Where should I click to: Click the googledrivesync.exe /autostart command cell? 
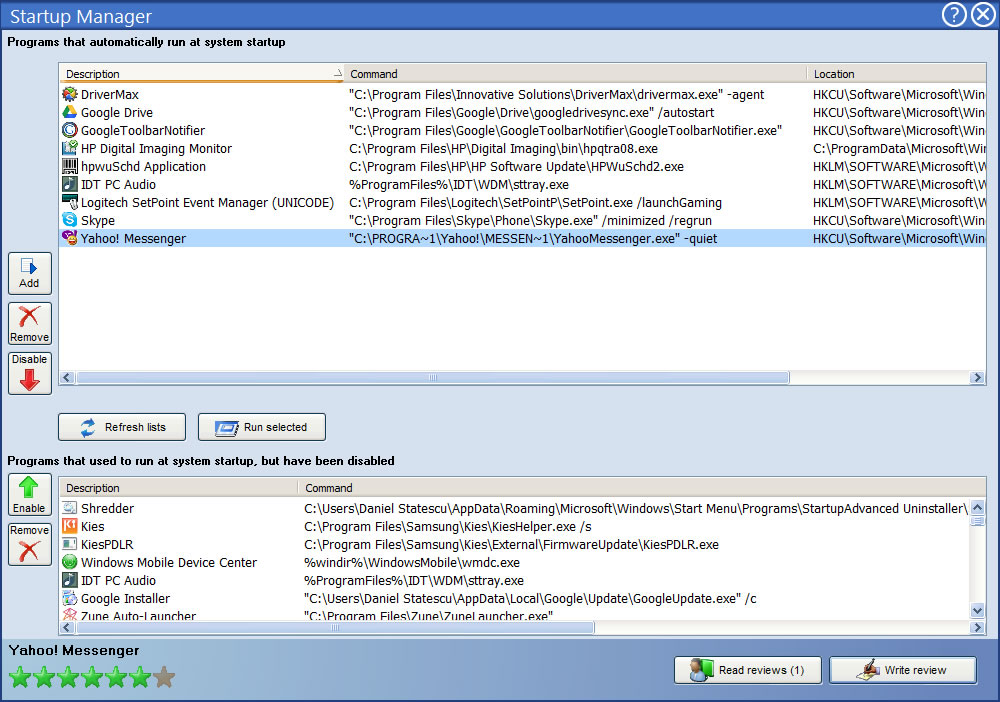(x=531, y=113)
